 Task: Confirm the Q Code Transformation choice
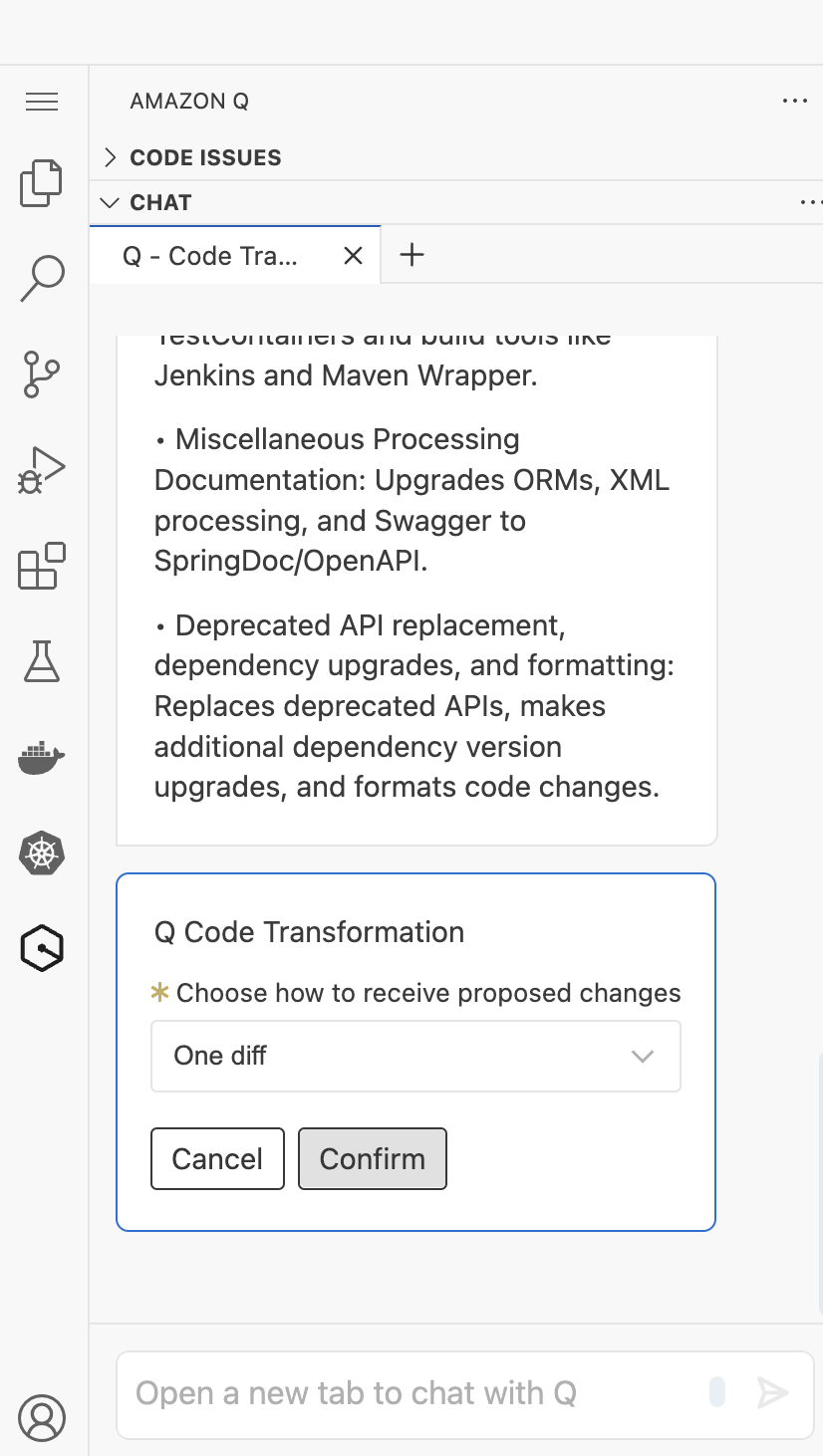coord(372,1158)
